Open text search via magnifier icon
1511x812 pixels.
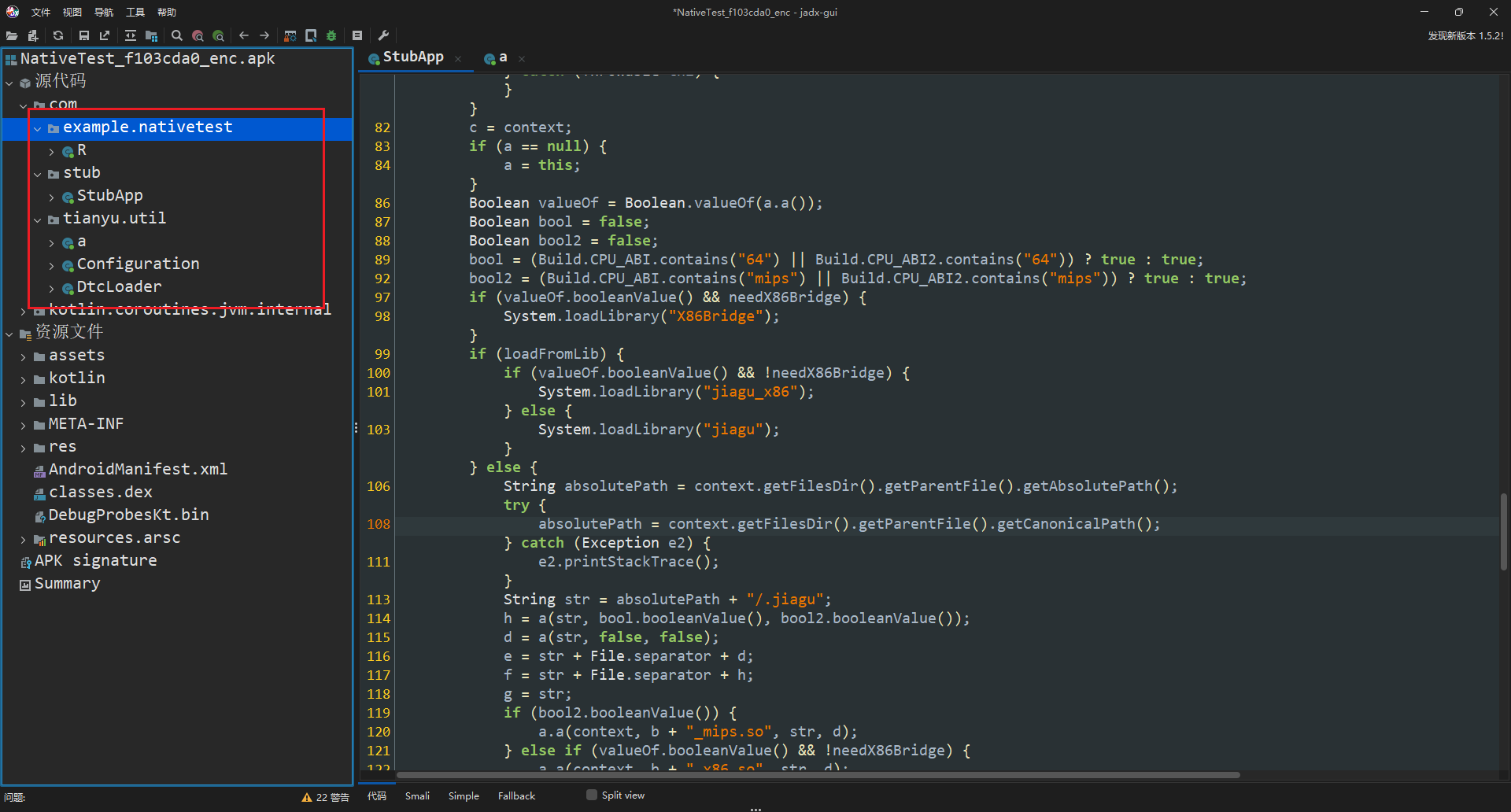tap(177, 35)
